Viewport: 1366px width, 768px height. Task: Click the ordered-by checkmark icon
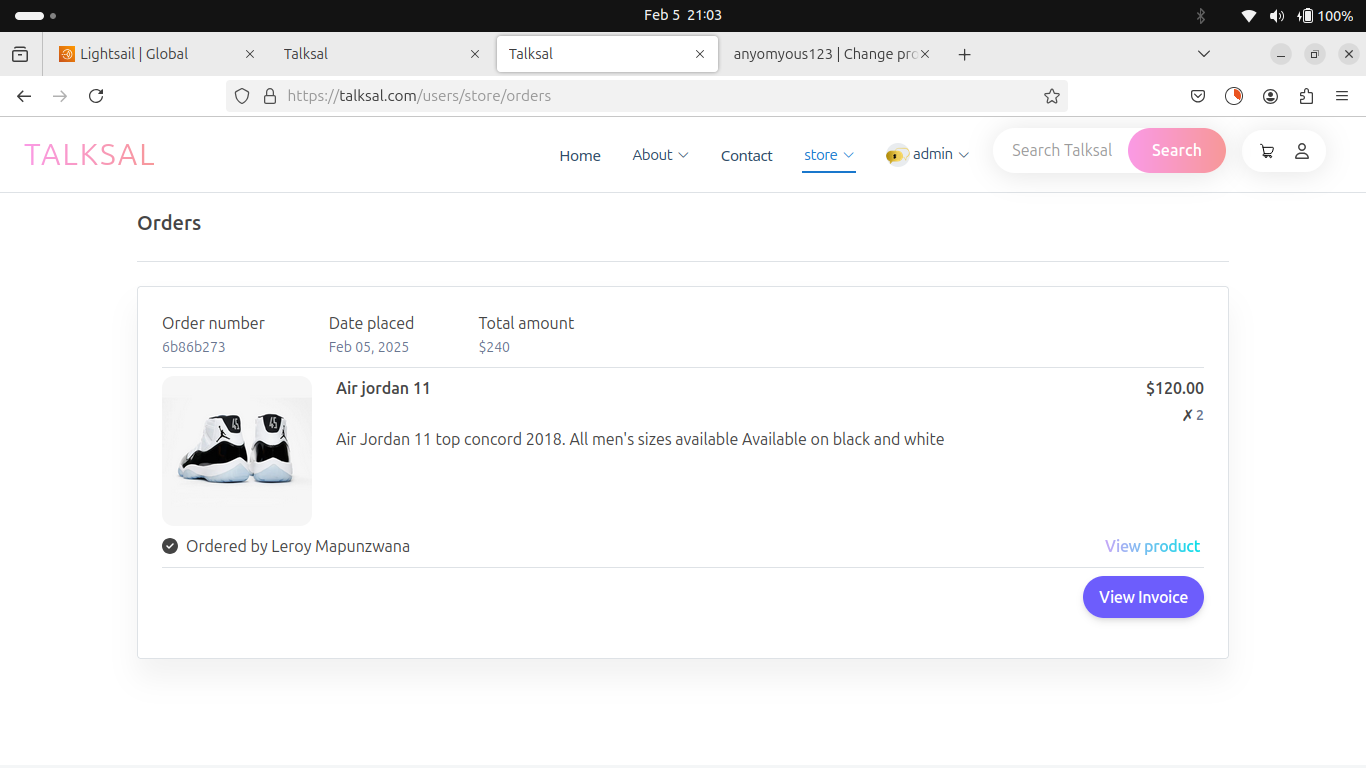point(170,546)
